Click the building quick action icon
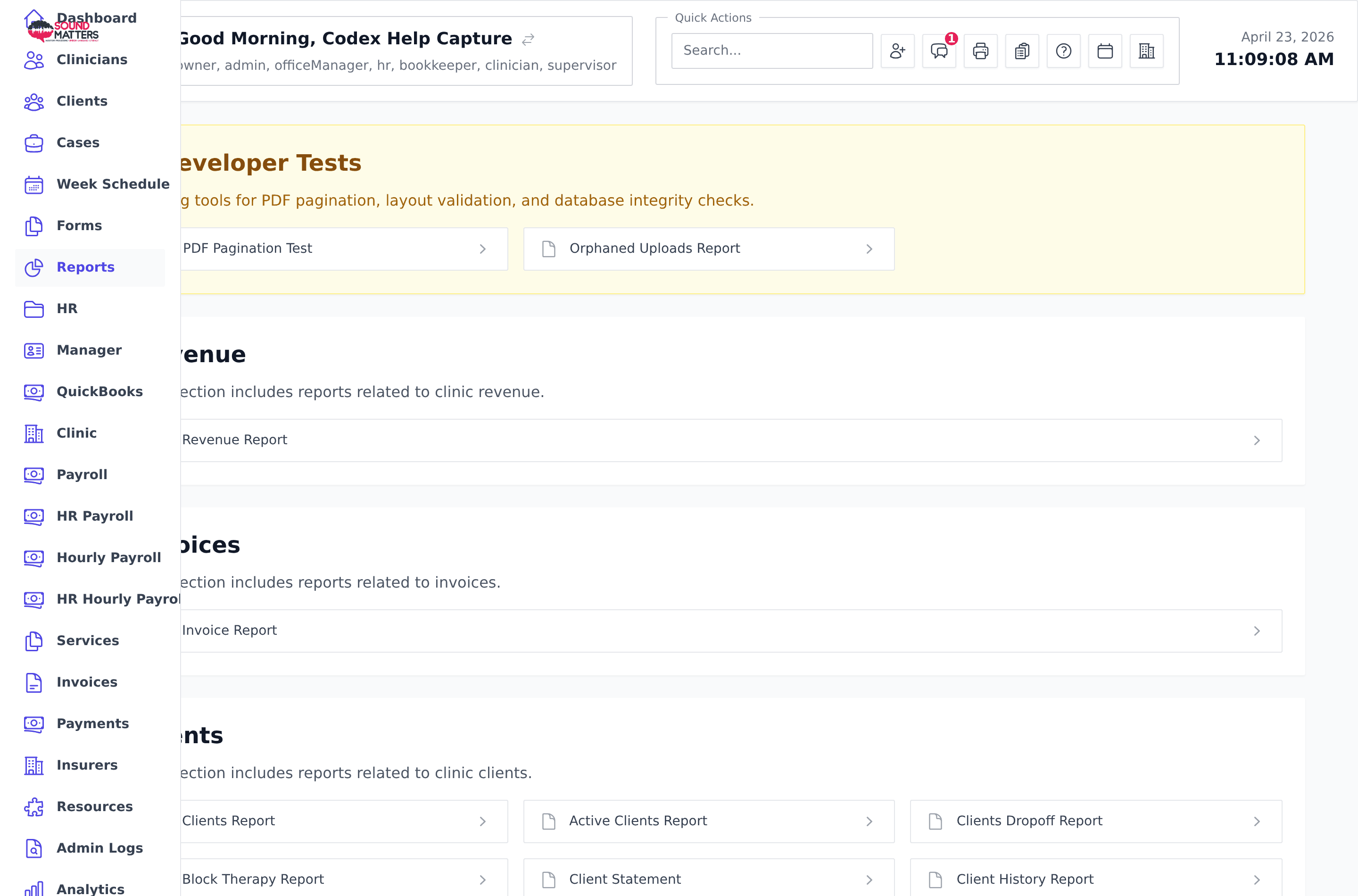 1146,51
